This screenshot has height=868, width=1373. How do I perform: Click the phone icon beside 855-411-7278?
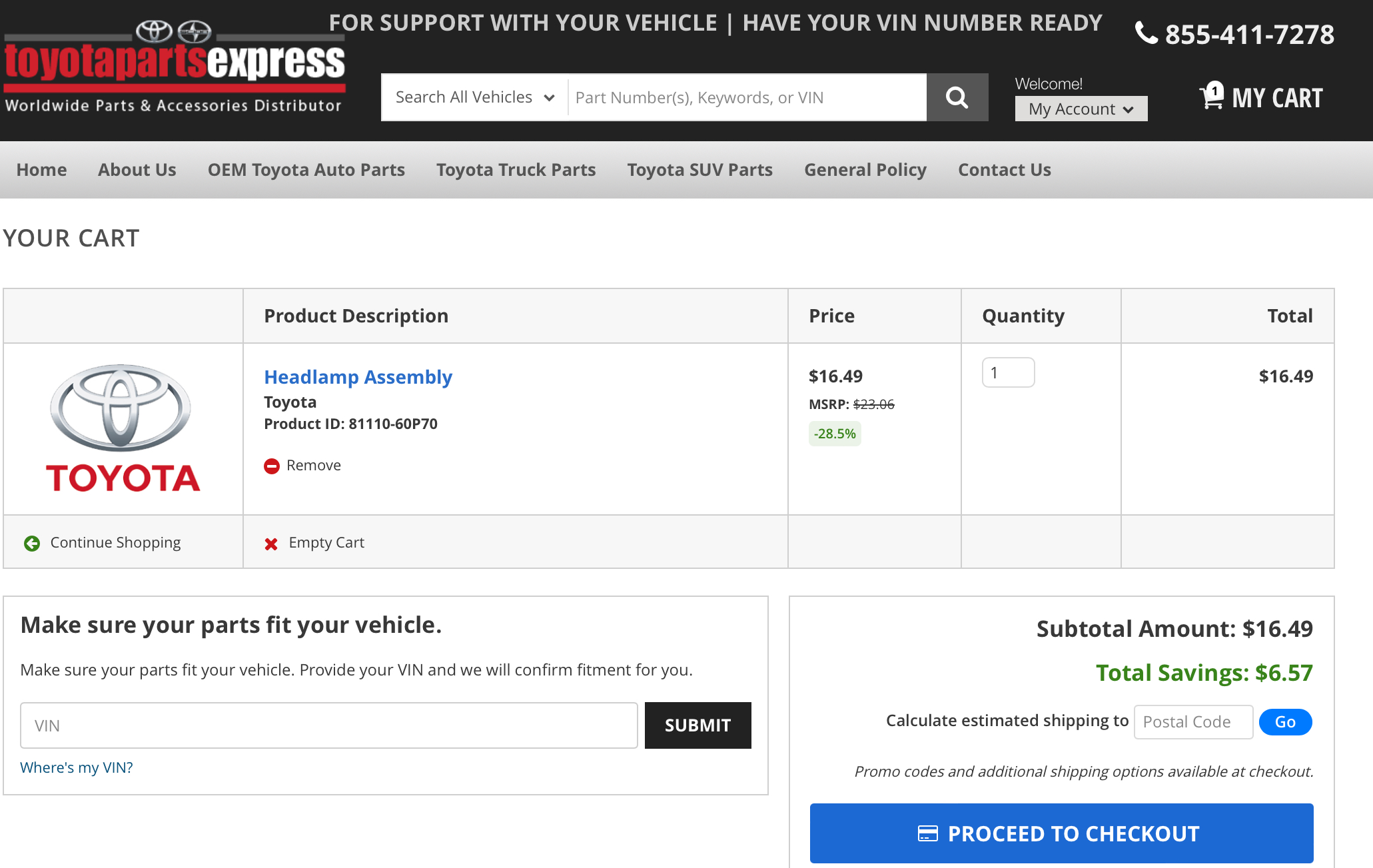(x=1146, y=33)
